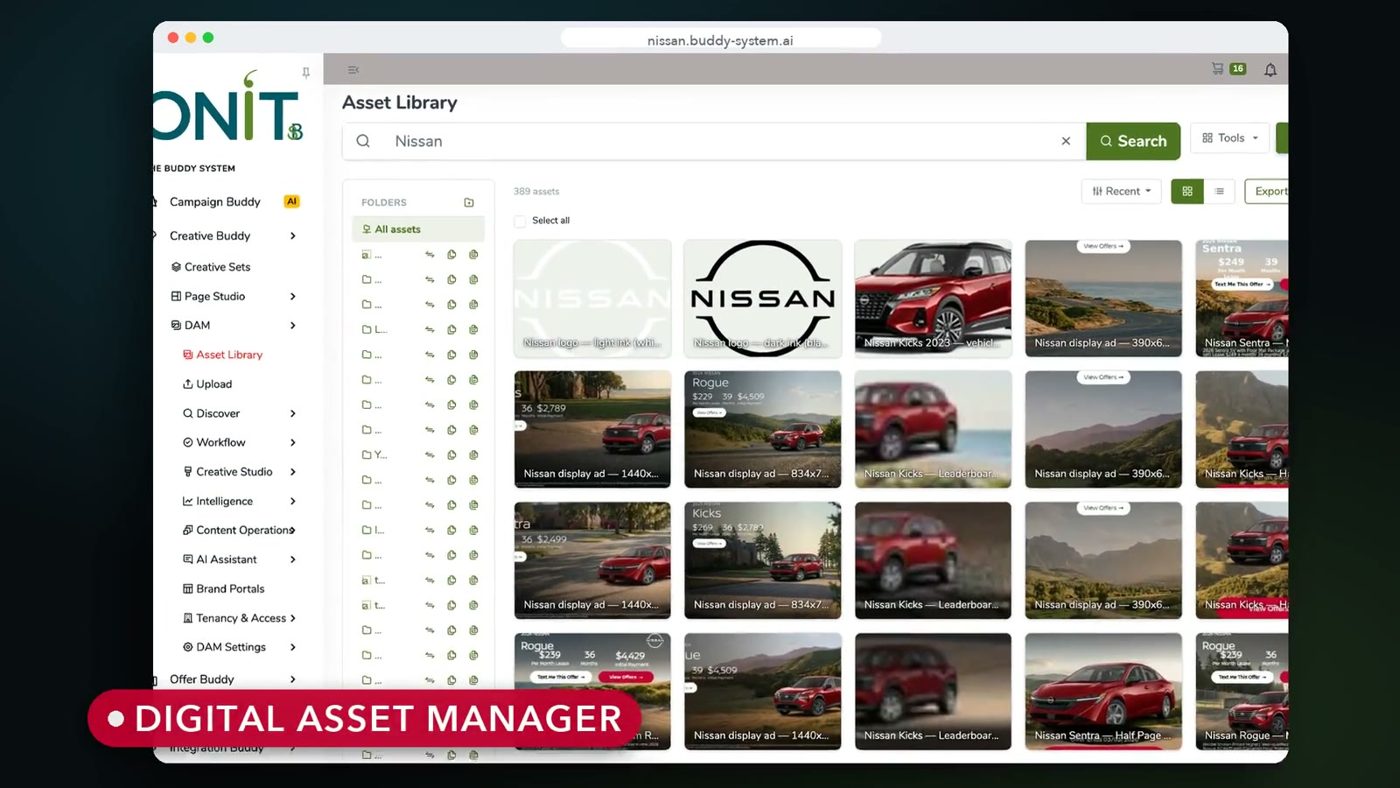
Task: Open the Rogue $229 display ad thumbnail
Action: [762, 429]
